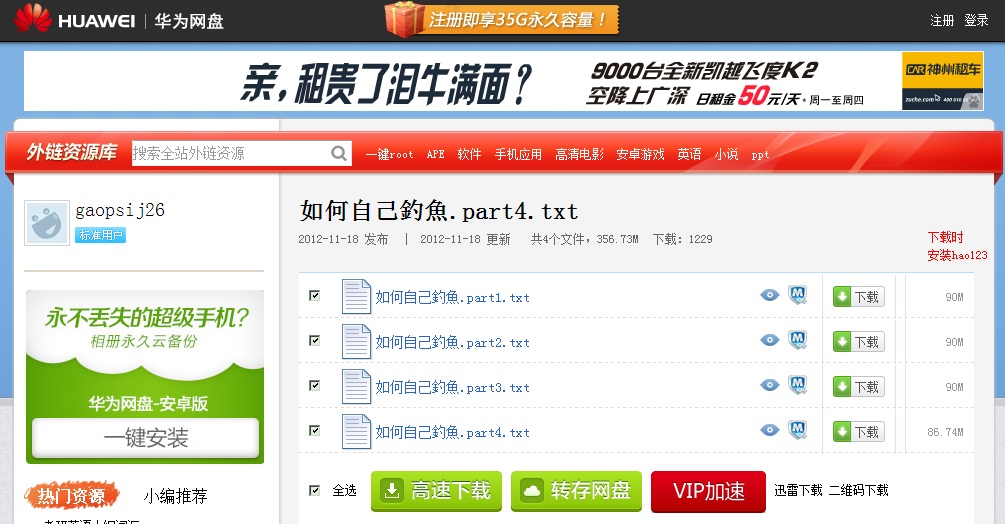Click the shield M icon for part3.txt
The image size is (1005, 524).
[x=797, y=384]
